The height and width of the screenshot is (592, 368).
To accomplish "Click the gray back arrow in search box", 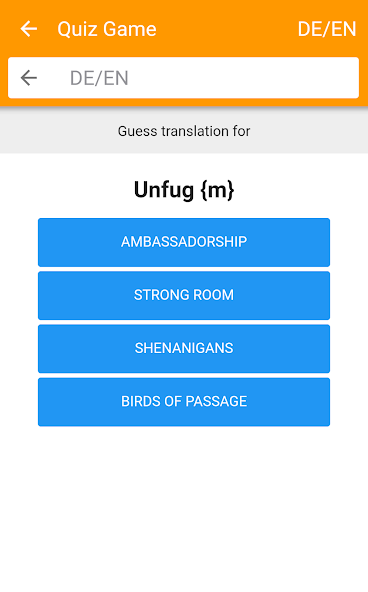I will point(29,78).
